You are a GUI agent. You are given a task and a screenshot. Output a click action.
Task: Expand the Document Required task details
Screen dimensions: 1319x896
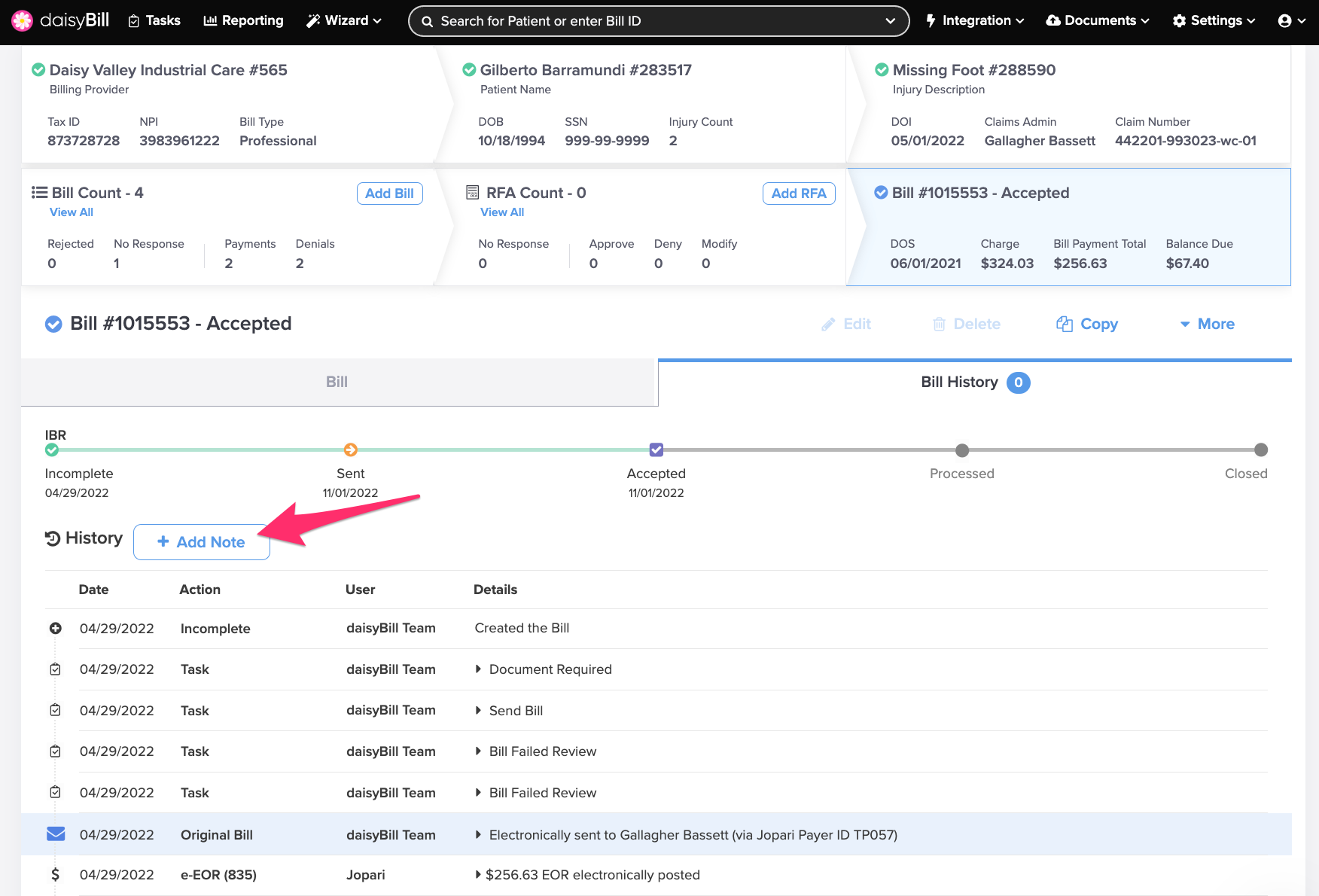[x=478, y=669]
